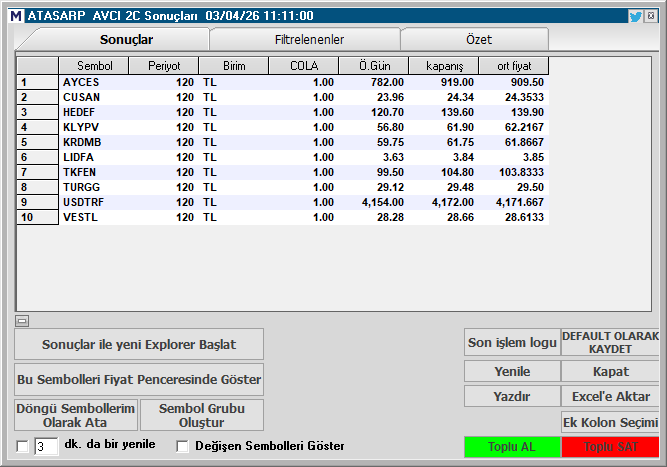
Task: Open Ek Kolon Seçimi column chooser
Action: tap(610, 422)
